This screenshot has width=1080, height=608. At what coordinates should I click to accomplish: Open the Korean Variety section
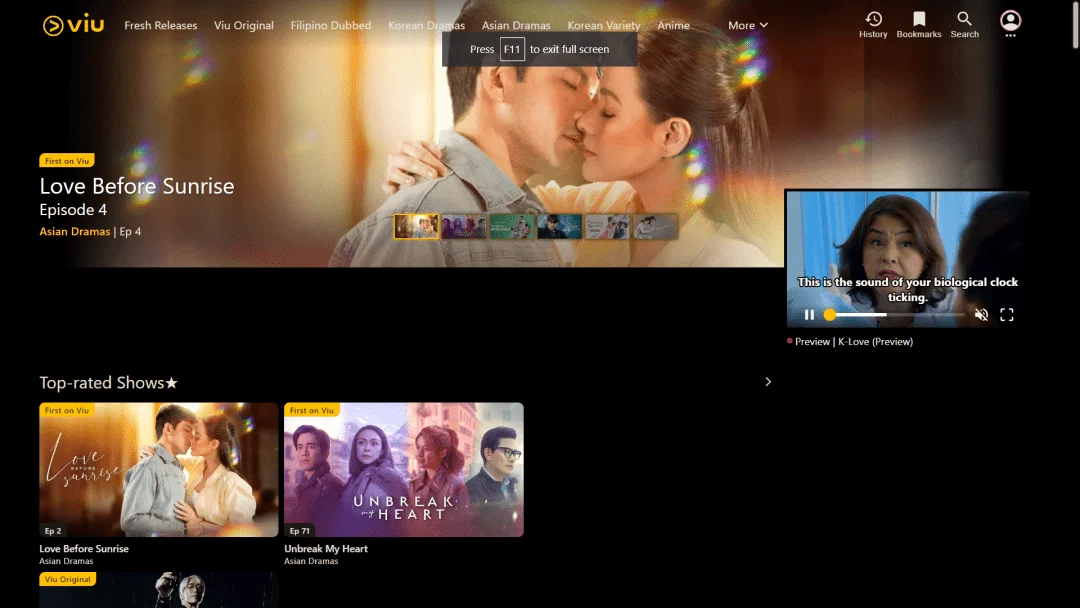(603, 25)
